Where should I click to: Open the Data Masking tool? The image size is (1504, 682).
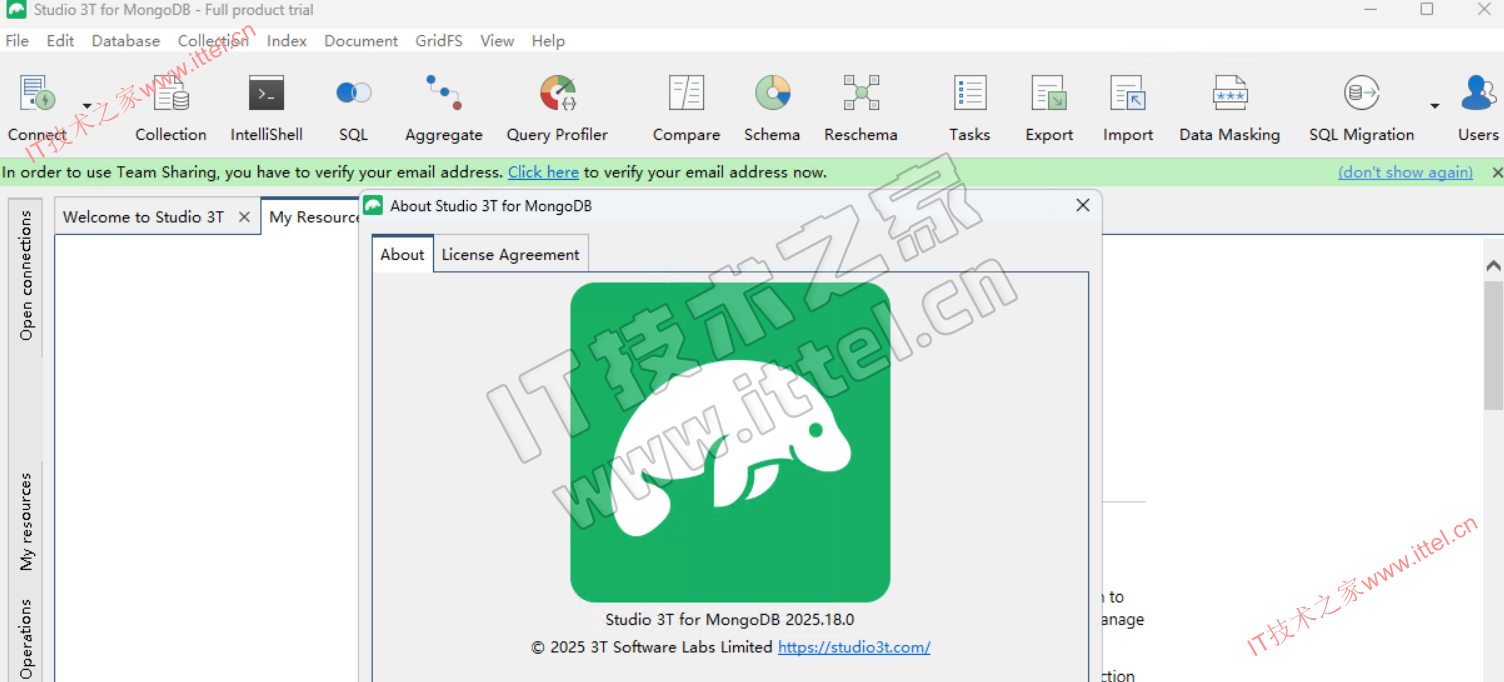(x=1229, y=95)
